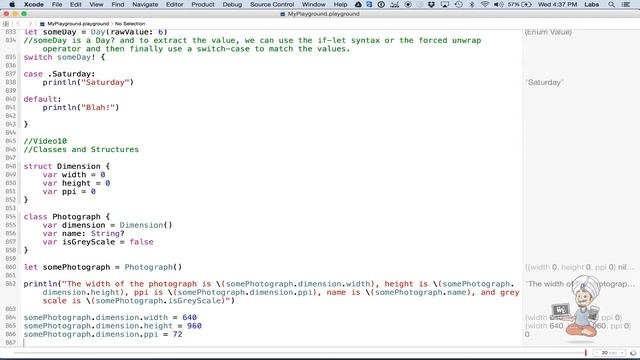Open MyPlayground.playground in the jump bar

pyautogui.click(x=78, y=24)
